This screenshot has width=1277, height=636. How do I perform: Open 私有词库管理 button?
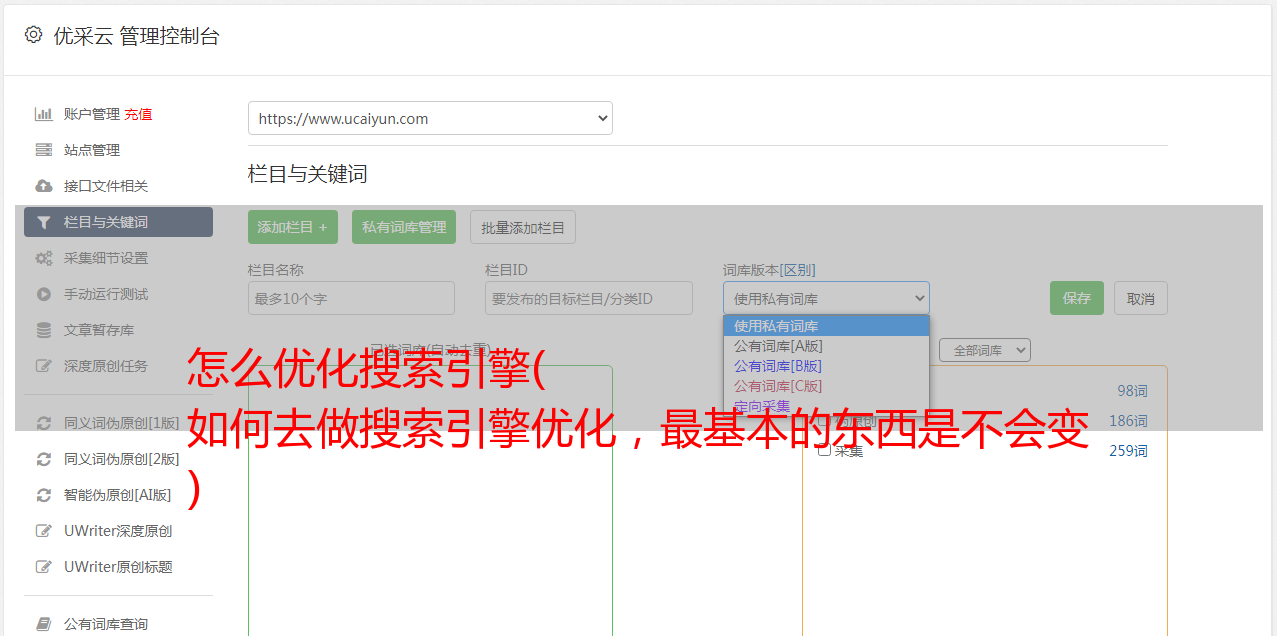pyautogui.click(x=404, y=227)
